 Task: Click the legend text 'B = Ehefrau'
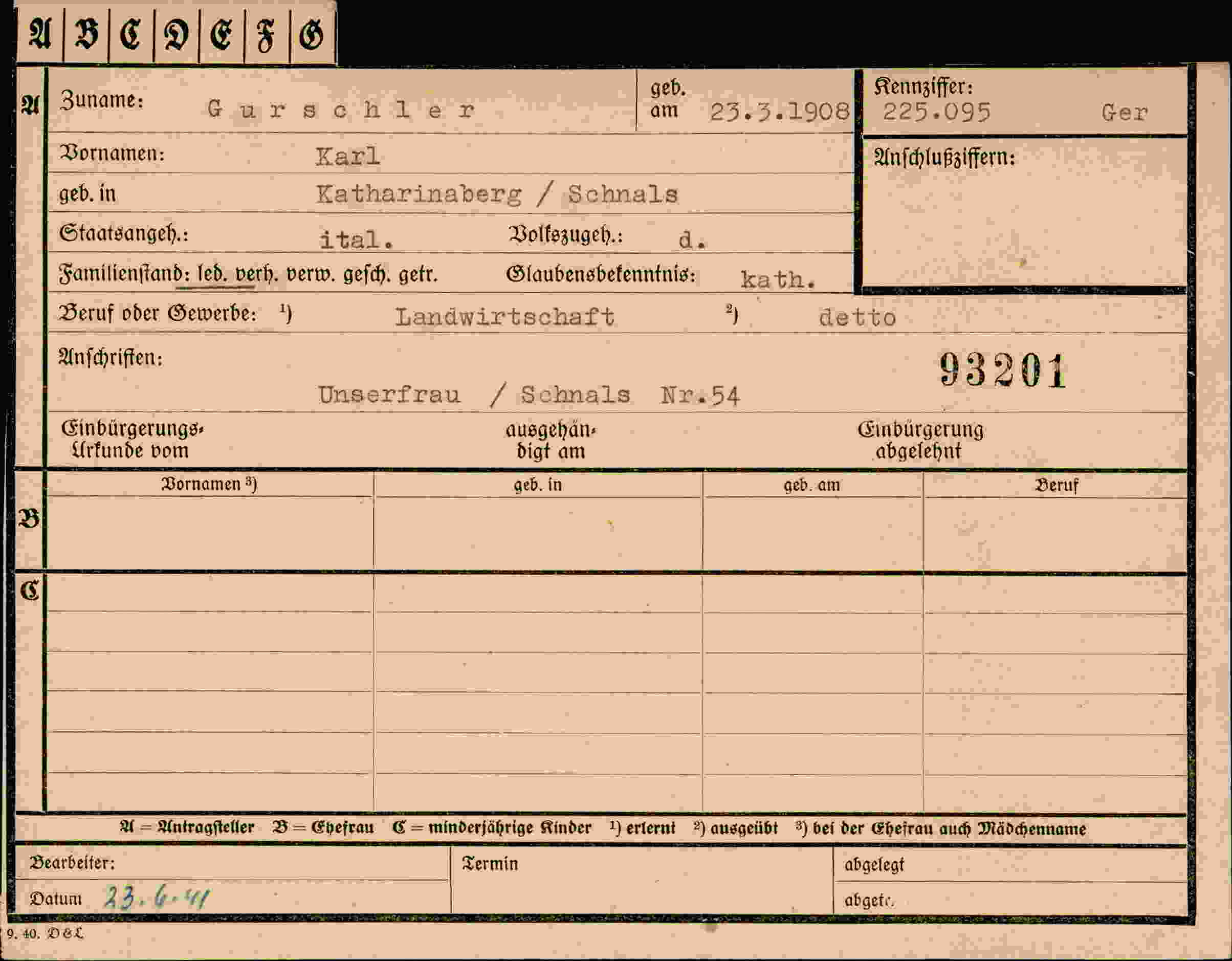(323, 827)
